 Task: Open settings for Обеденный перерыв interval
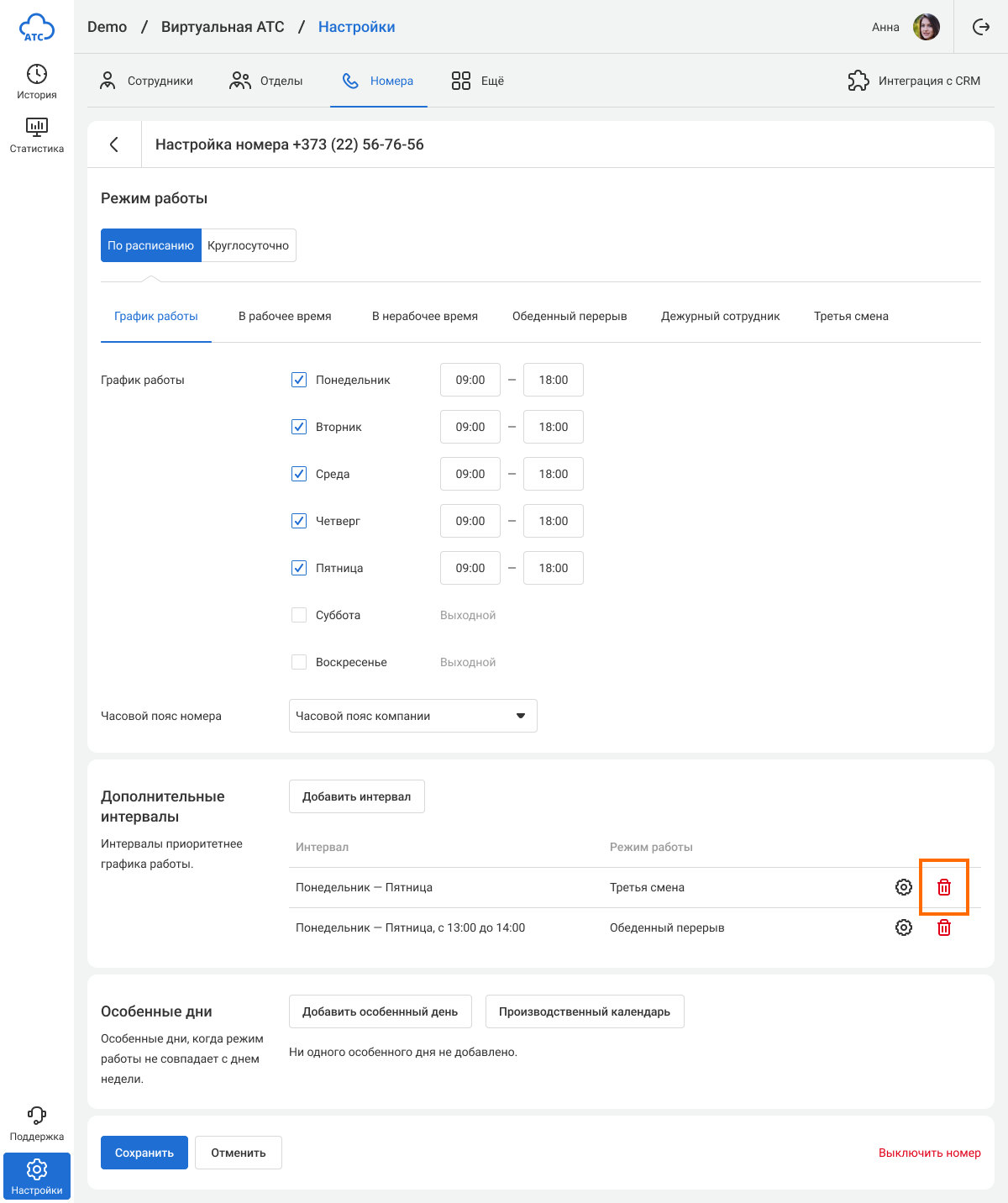(x=904, y=927)
